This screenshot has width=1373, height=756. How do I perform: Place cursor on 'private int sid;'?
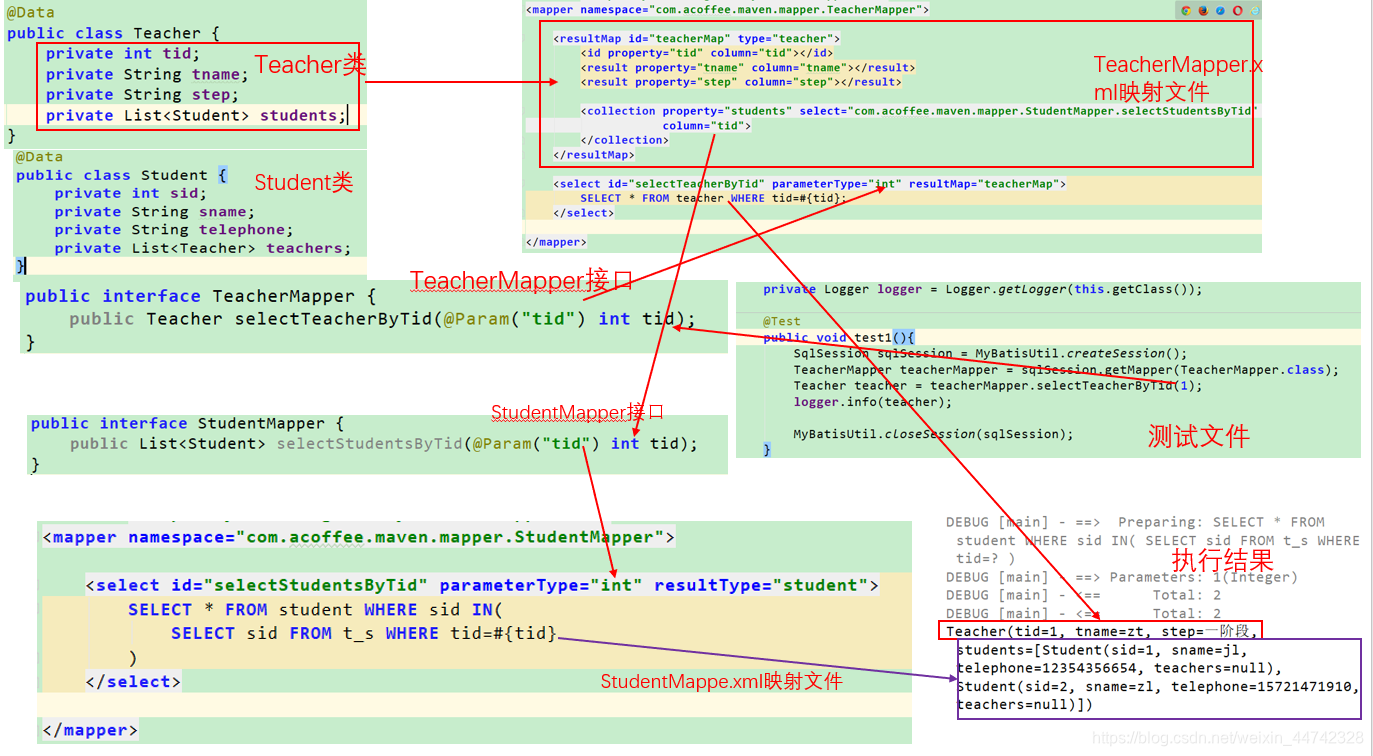pyautogui.click(x=131, y=193)
